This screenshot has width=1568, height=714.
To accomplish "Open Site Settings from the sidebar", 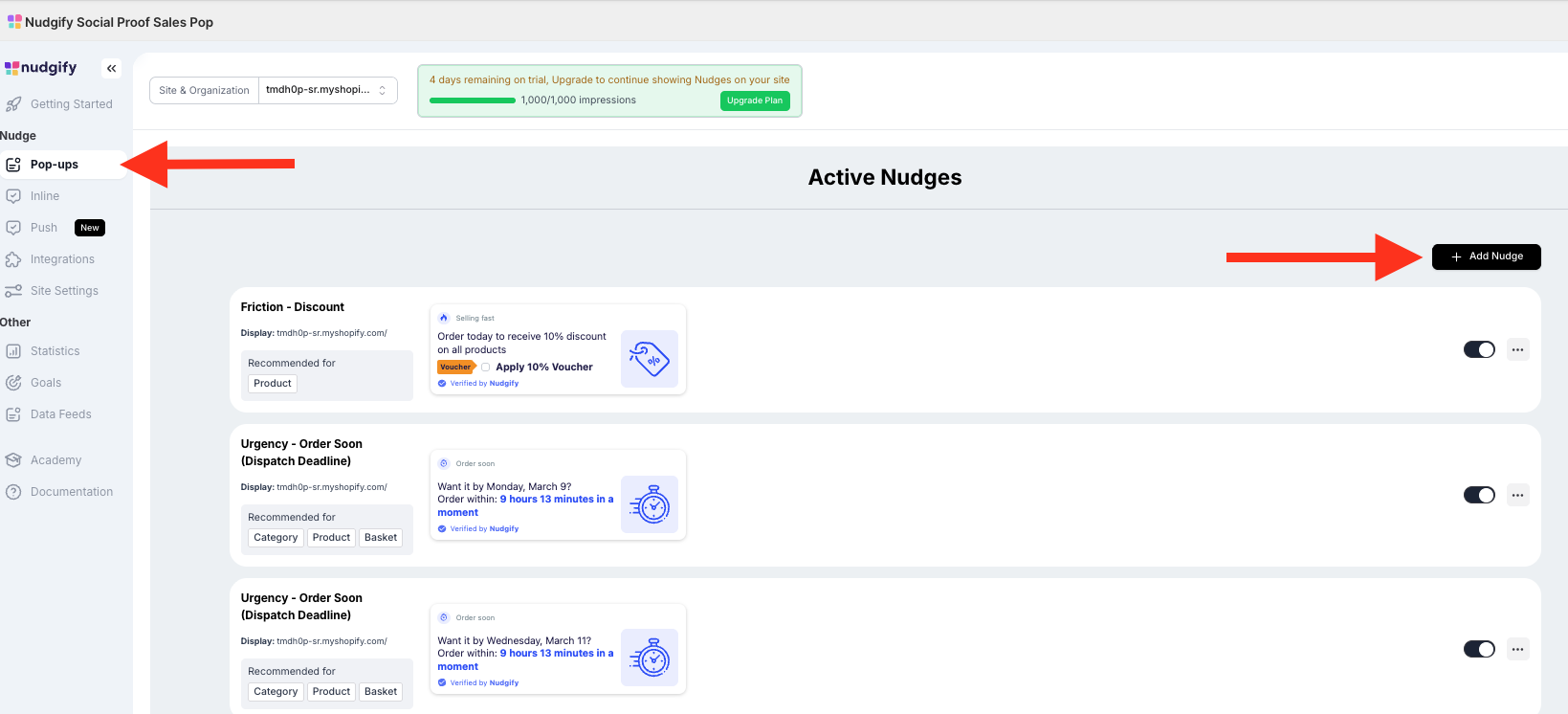I will 63,291.
